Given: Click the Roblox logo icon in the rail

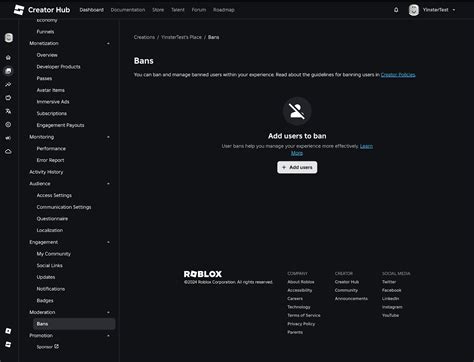Looking at the screenshot, I should coord(8,331).
